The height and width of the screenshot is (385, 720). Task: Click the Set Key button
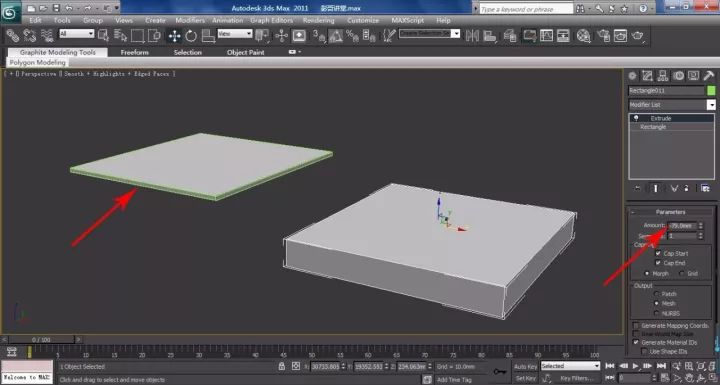[x=525, y=378]
